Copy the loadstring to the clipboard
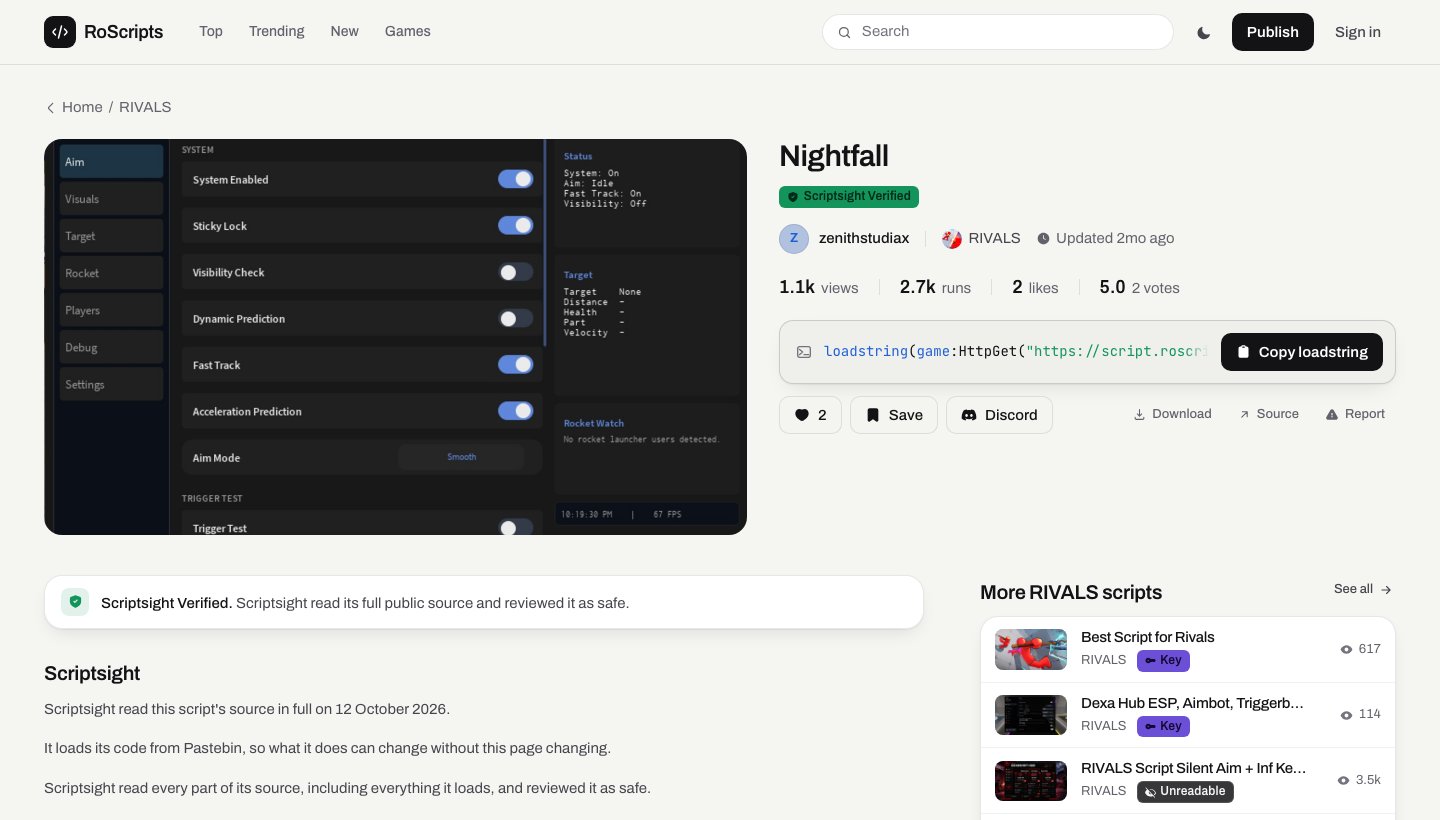Screen dimensions: 1440x820 [x=1302, y=352]
